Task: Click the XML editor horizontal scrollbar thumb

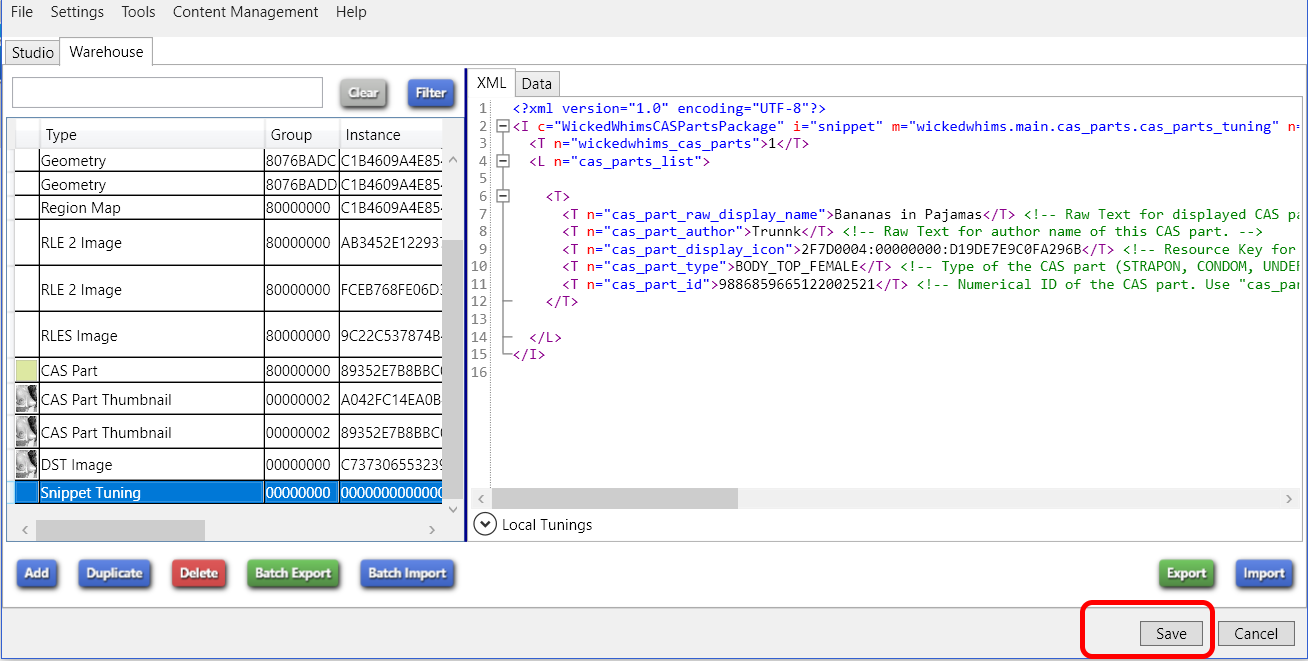Action: tap(614, 498)
